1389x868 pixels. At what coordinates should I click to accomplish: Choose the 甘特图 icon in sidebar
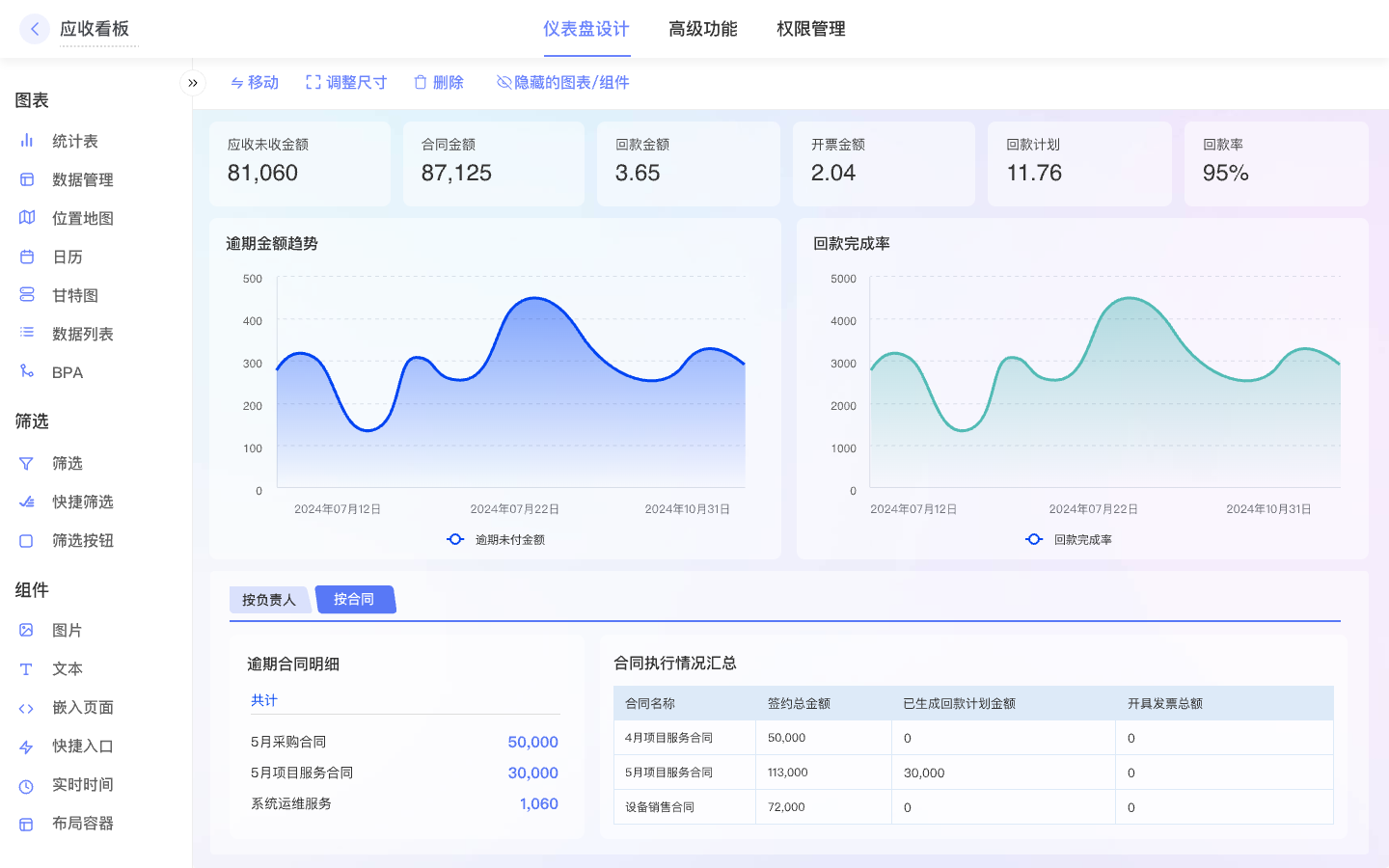pos(27,295)
